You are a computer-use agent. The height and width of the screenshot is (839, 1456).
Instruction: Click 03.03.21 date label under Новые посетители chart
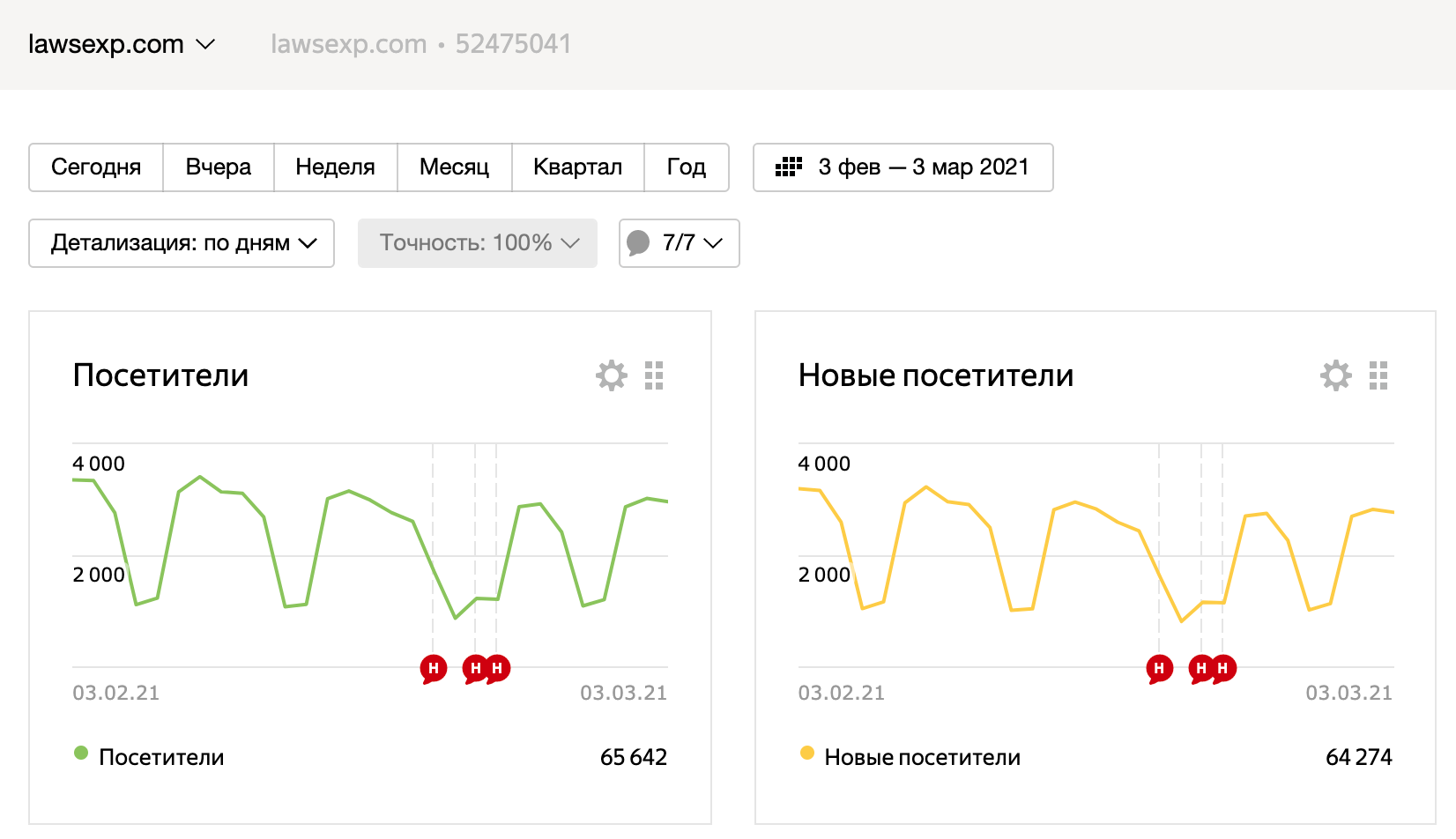coord(1349,693)
